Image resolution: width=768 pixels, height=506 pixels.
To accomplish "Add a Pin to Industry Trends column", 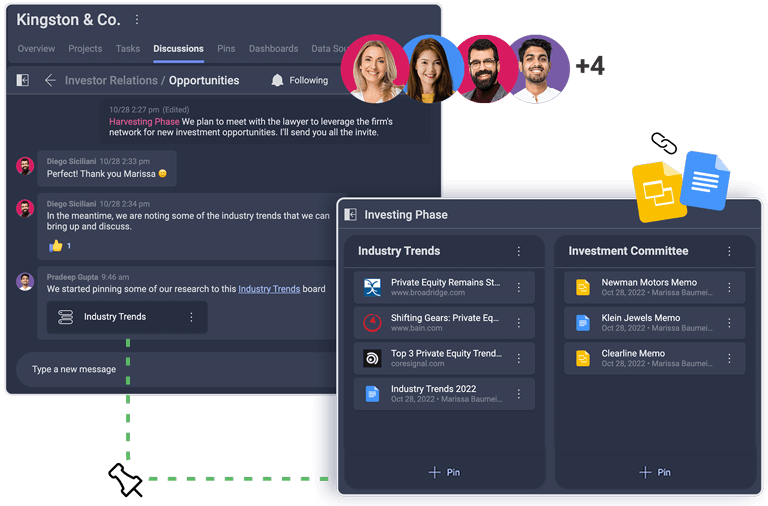I will point(444,472).
